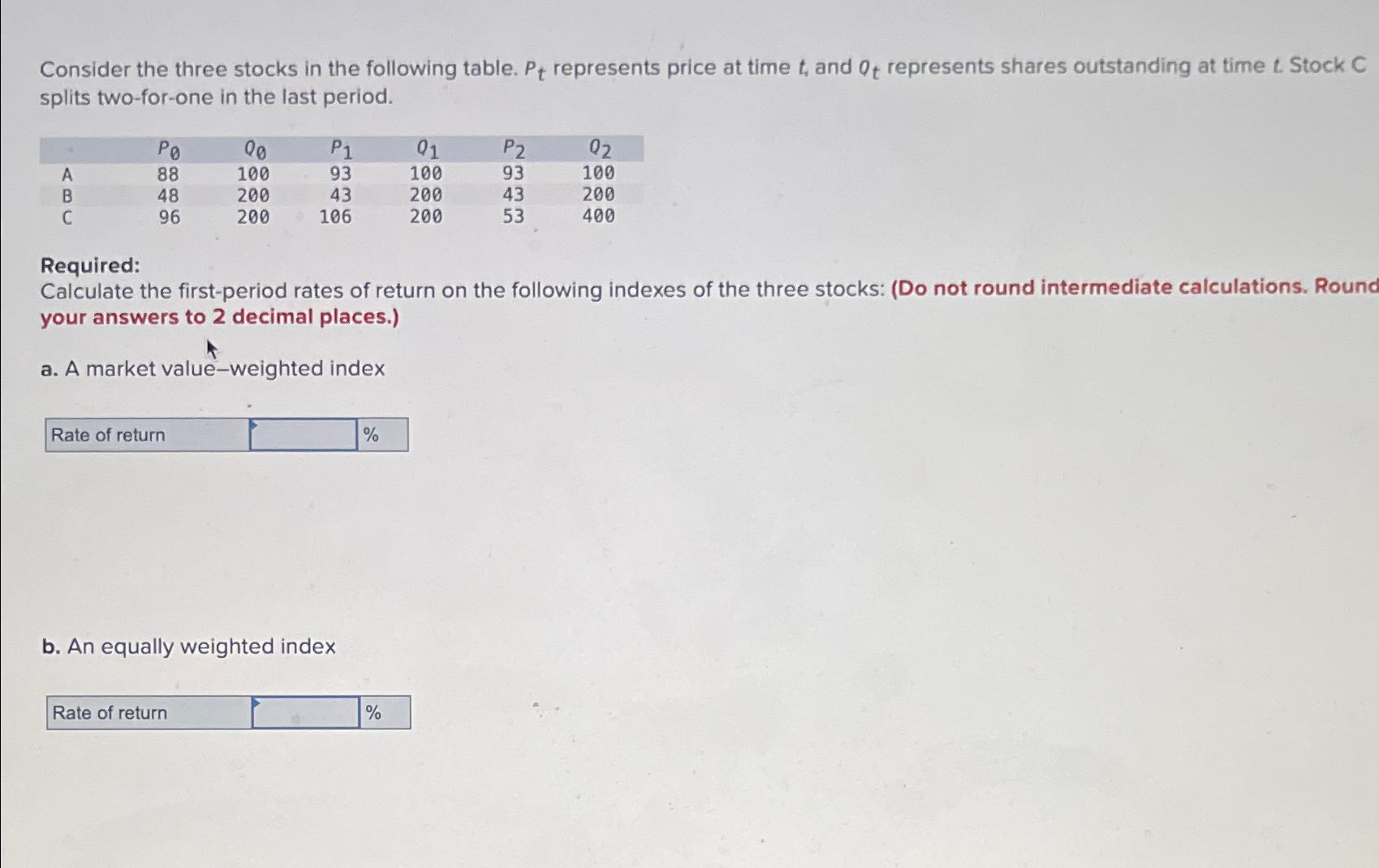Click the Rate of return input field under part b
This screenshot has width=1379, height=868.
[304, 712]
